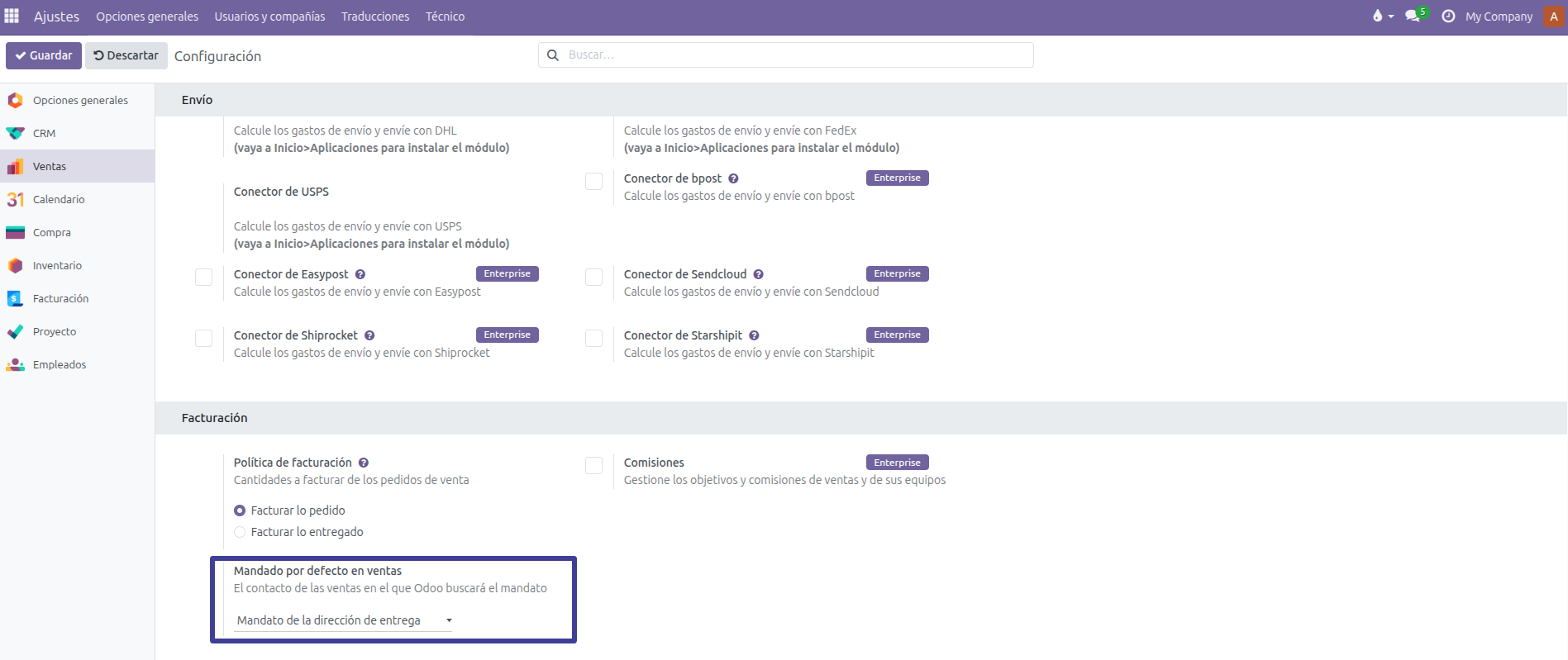Open the conversations chat icon
The height and width of the screenshot is (660, 1568).
tap(1413, 17)
